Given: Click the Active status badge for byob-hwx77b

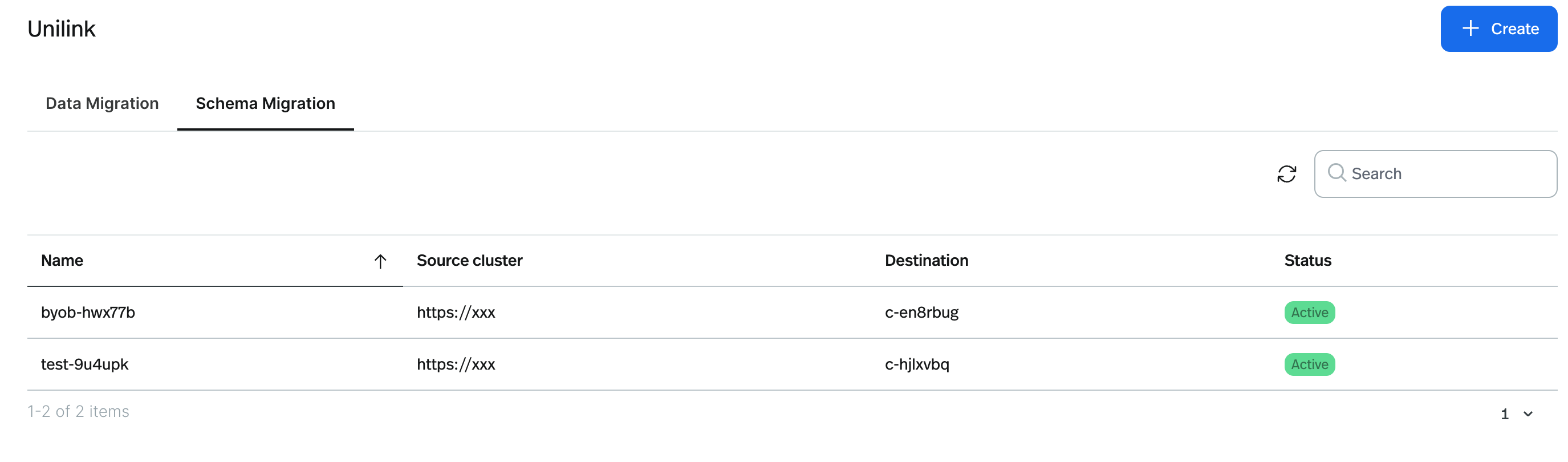Looking at the screenshot, I should (1309, 312).
